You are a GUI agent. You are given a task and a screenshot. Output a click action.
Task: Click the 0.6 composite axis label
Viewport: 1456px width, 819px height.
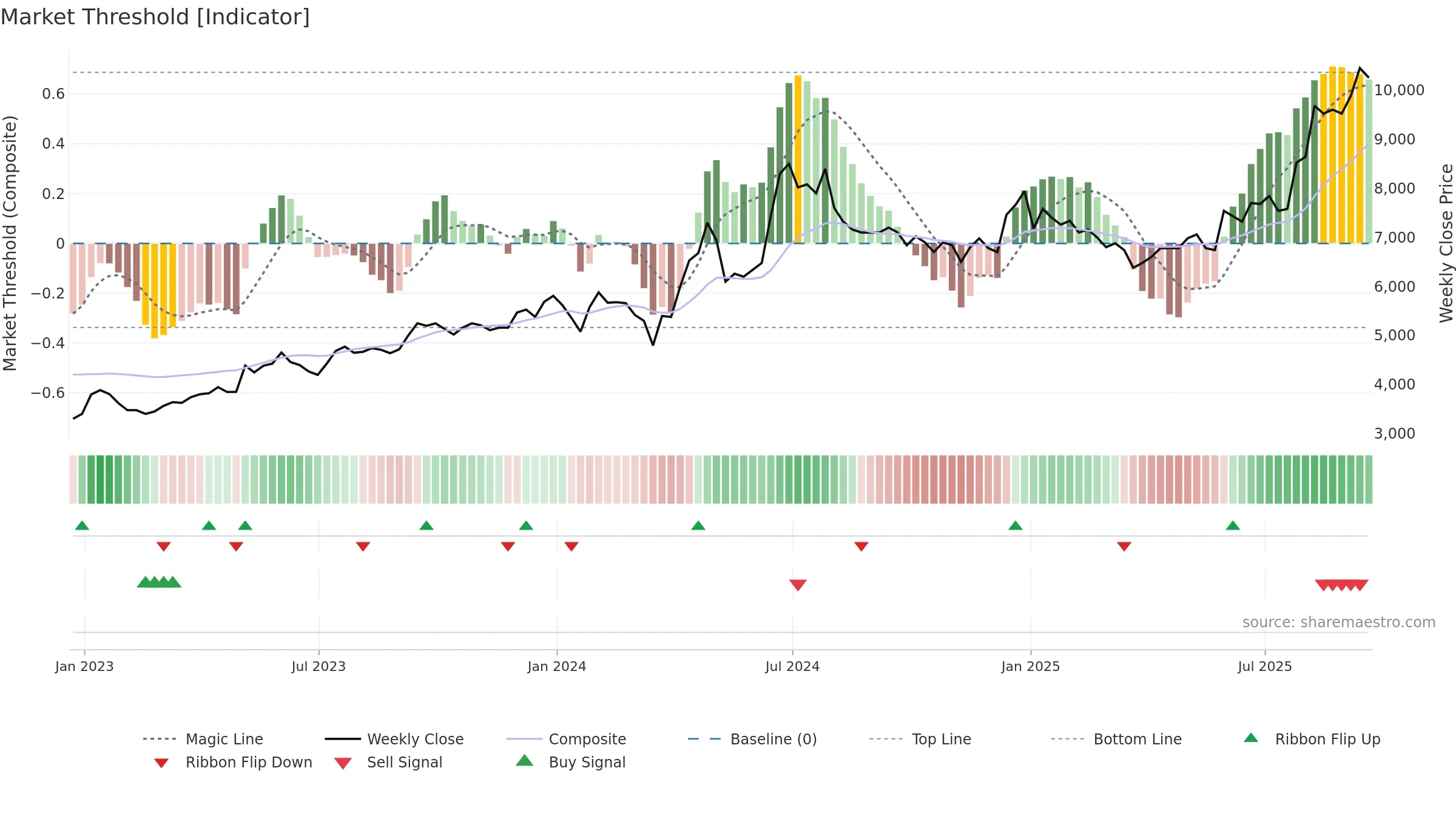click(53, 94)
